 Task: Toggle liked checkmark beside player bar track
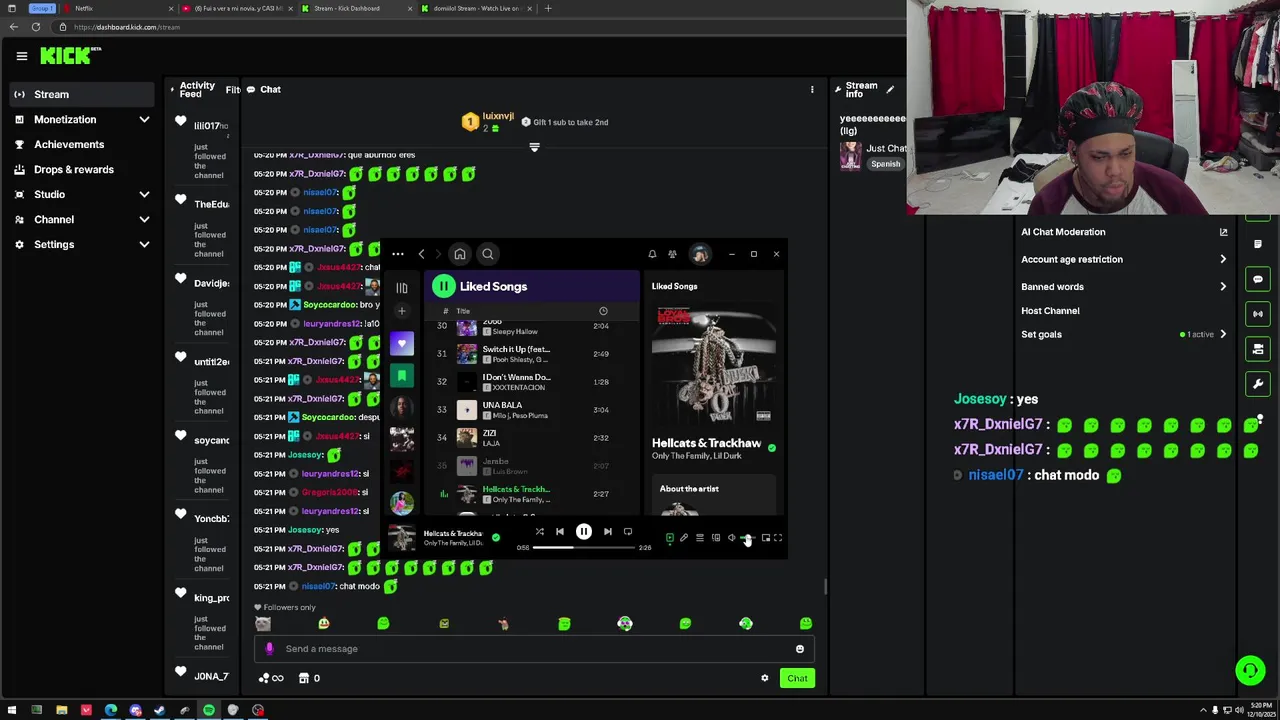495,538
